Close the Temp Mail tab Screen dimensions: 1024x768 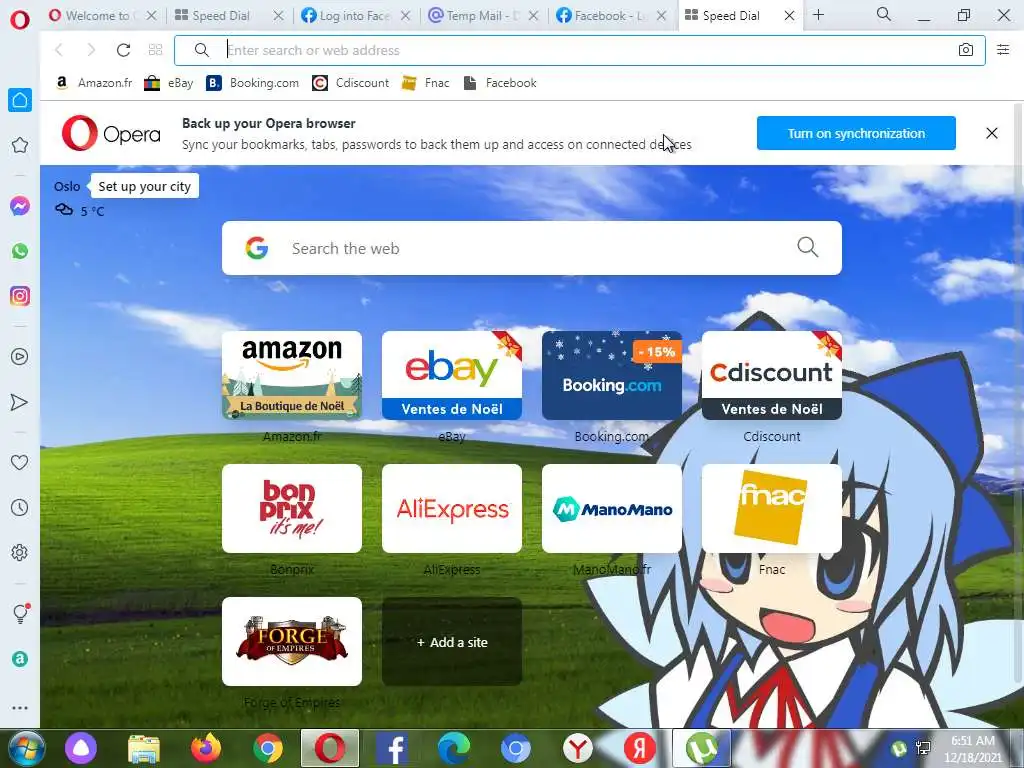click(533, 16)
